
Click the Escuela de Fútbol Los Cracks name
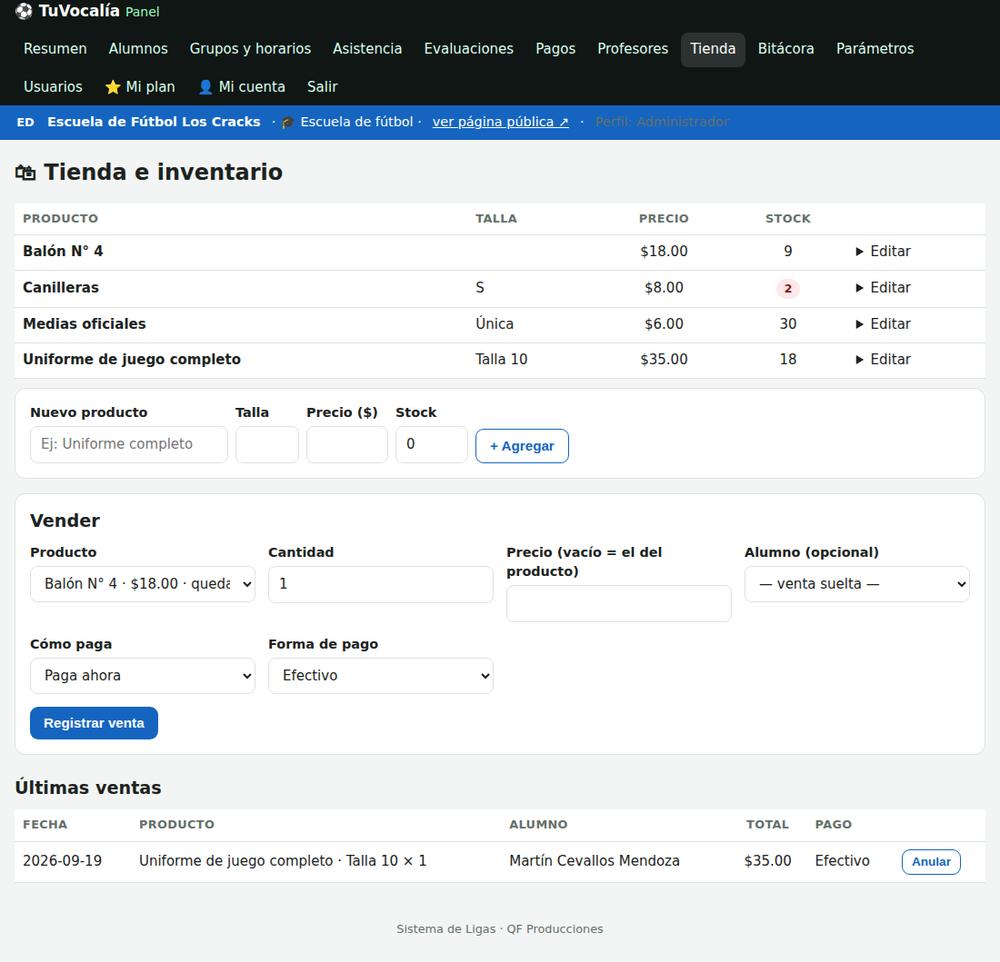[x=154, y=122]
